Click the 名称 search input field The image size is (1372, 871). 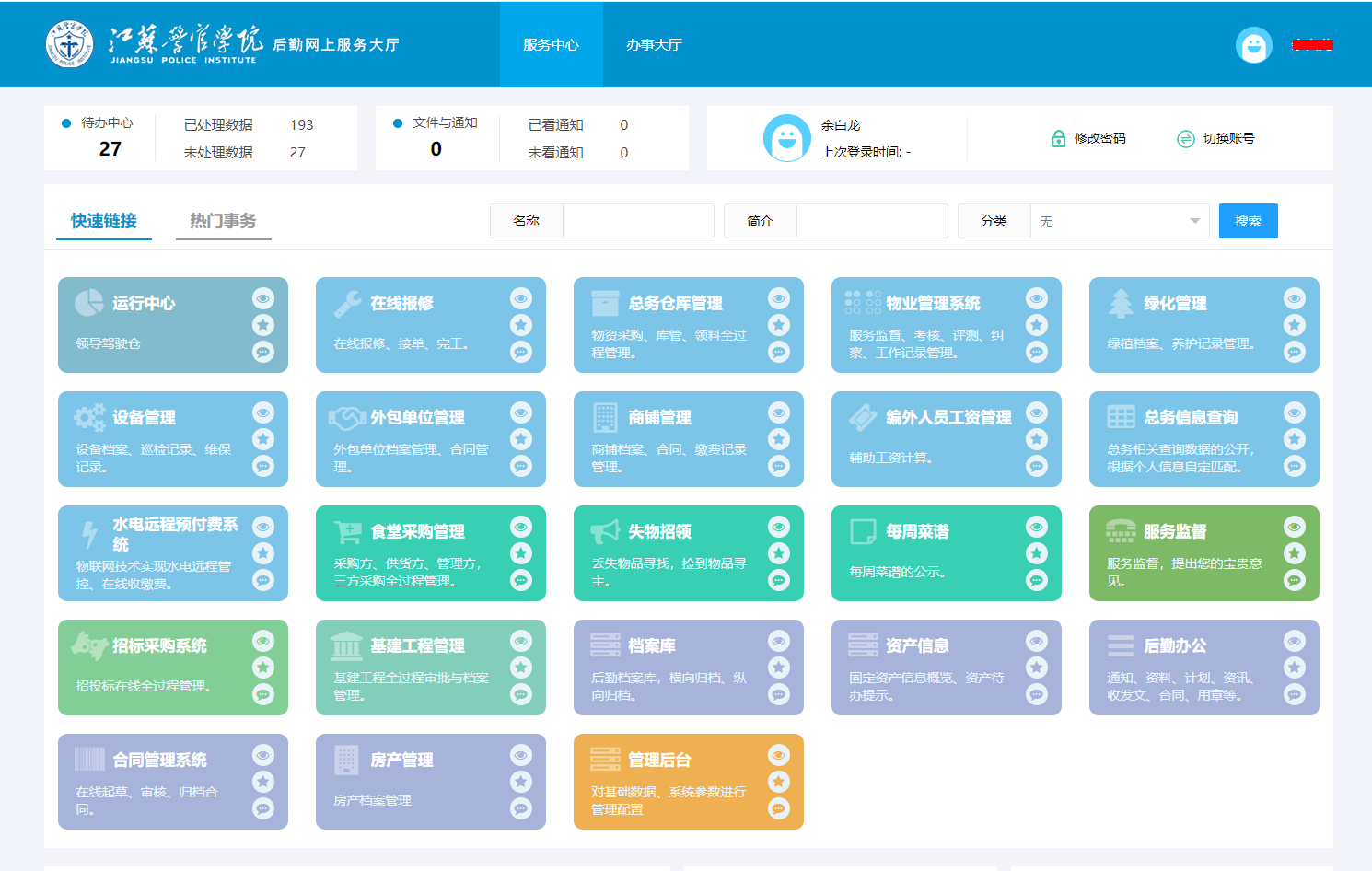pyautogui.click(x=637, y=221)
